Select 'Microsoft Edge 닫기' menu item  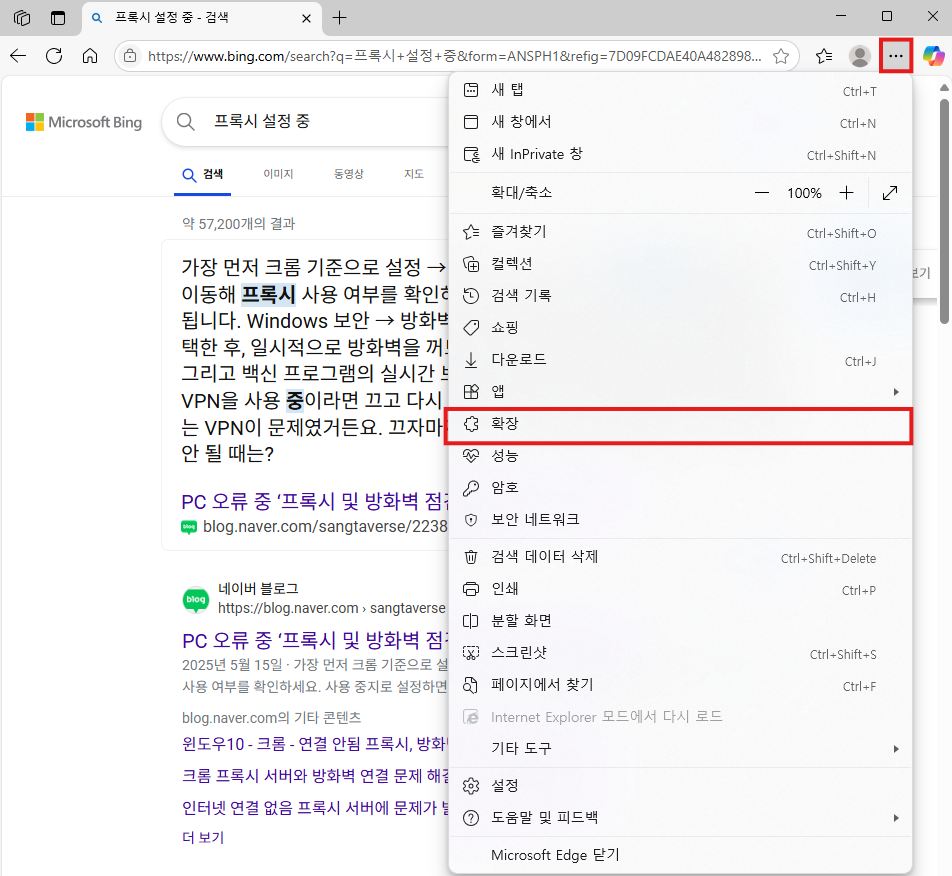tap(680, 855)
